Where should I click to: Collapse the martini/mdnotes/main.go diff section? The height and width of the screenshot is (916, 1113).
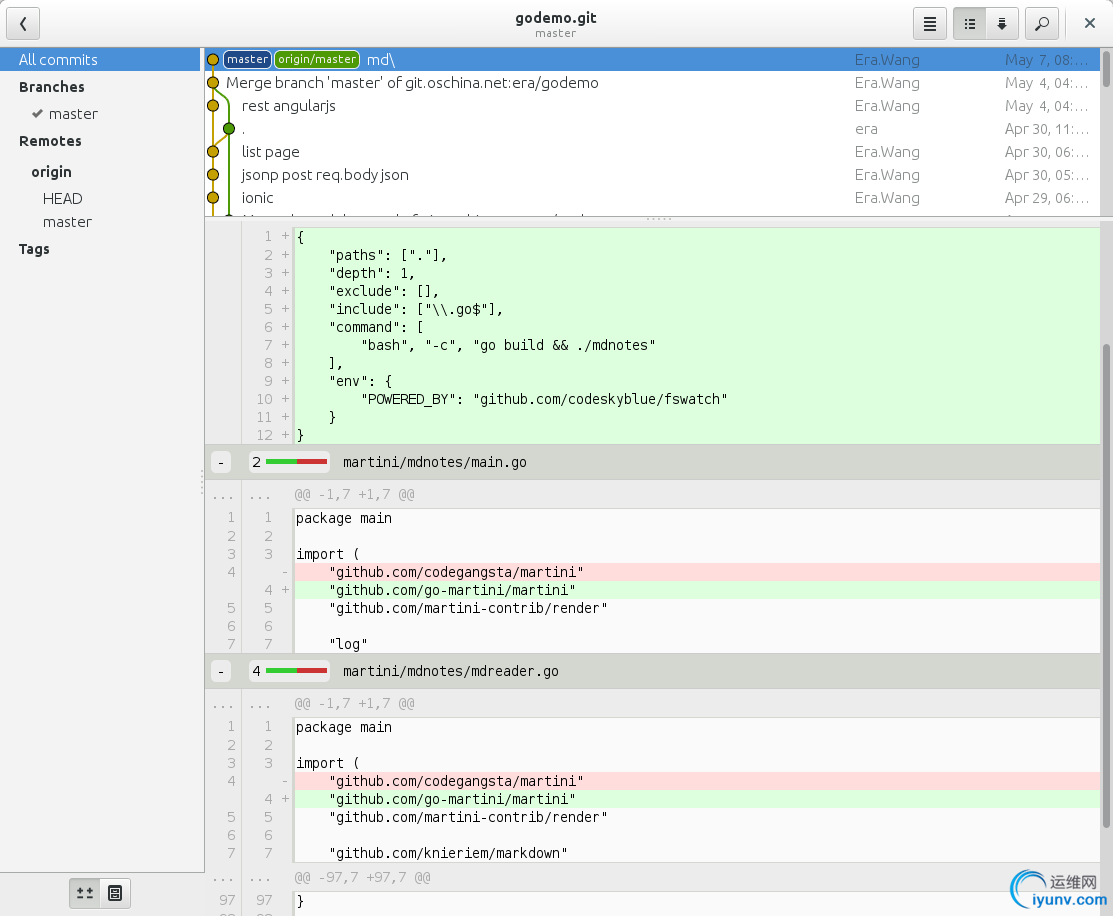(x=222, y=462)
